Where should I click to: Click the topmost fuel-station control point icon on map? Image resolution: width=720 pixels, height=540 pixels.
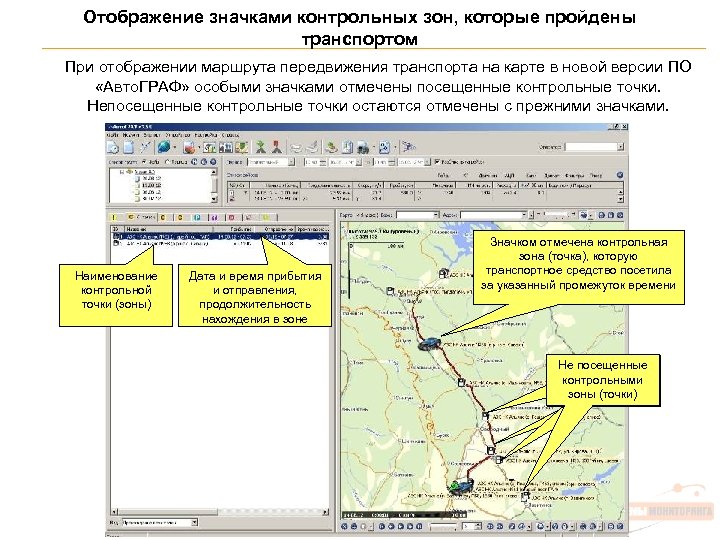coord(443,273)
